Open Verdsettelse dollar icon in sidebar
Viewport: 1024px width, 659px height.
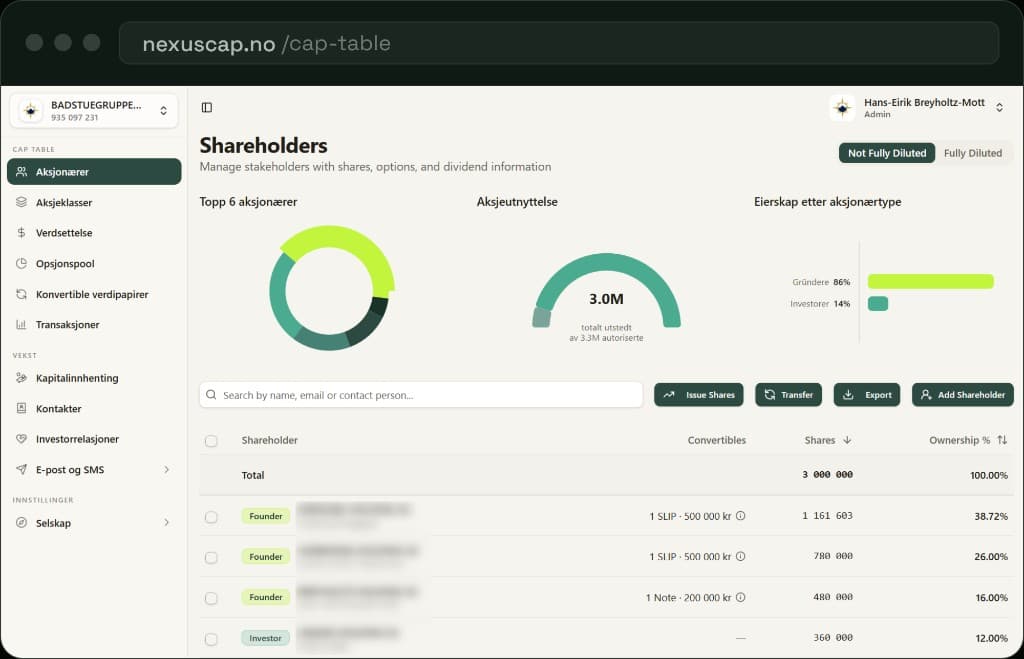pos(22,233)
